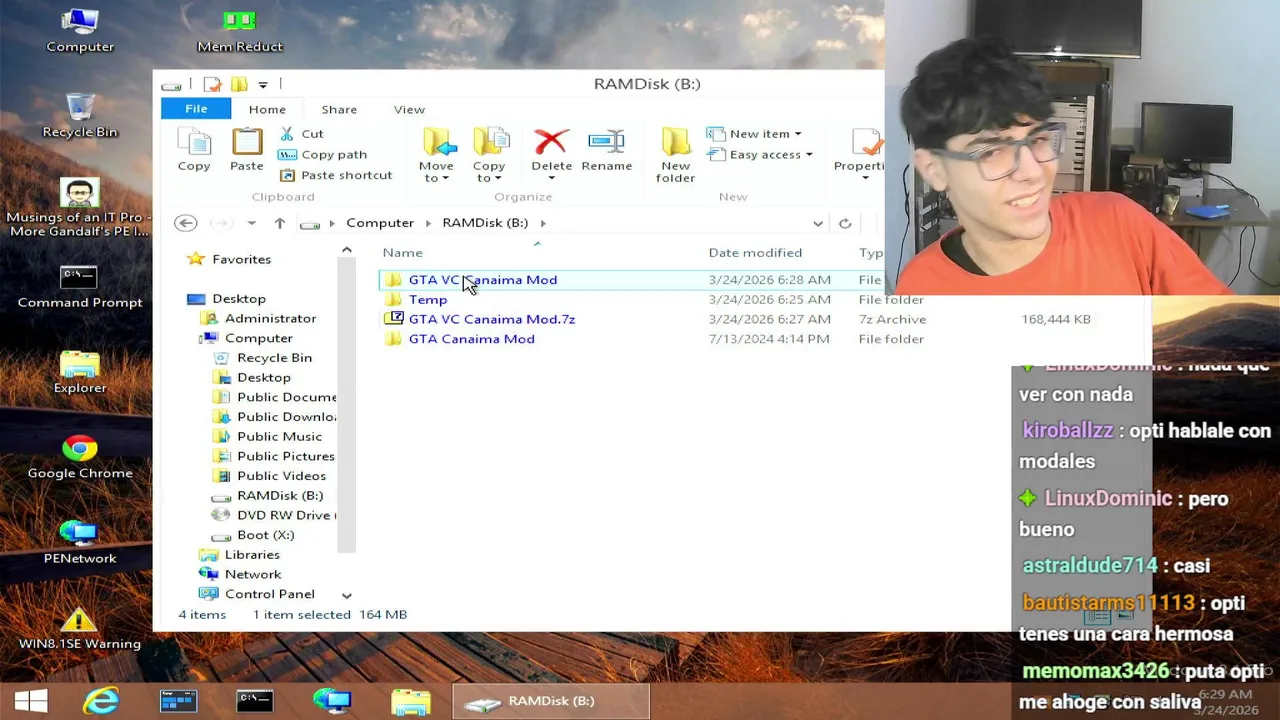The height and width of the screenshot is (720, 1280).
Task: Launch Command Prompt desktop shortcut
Action: coord(80,286)
